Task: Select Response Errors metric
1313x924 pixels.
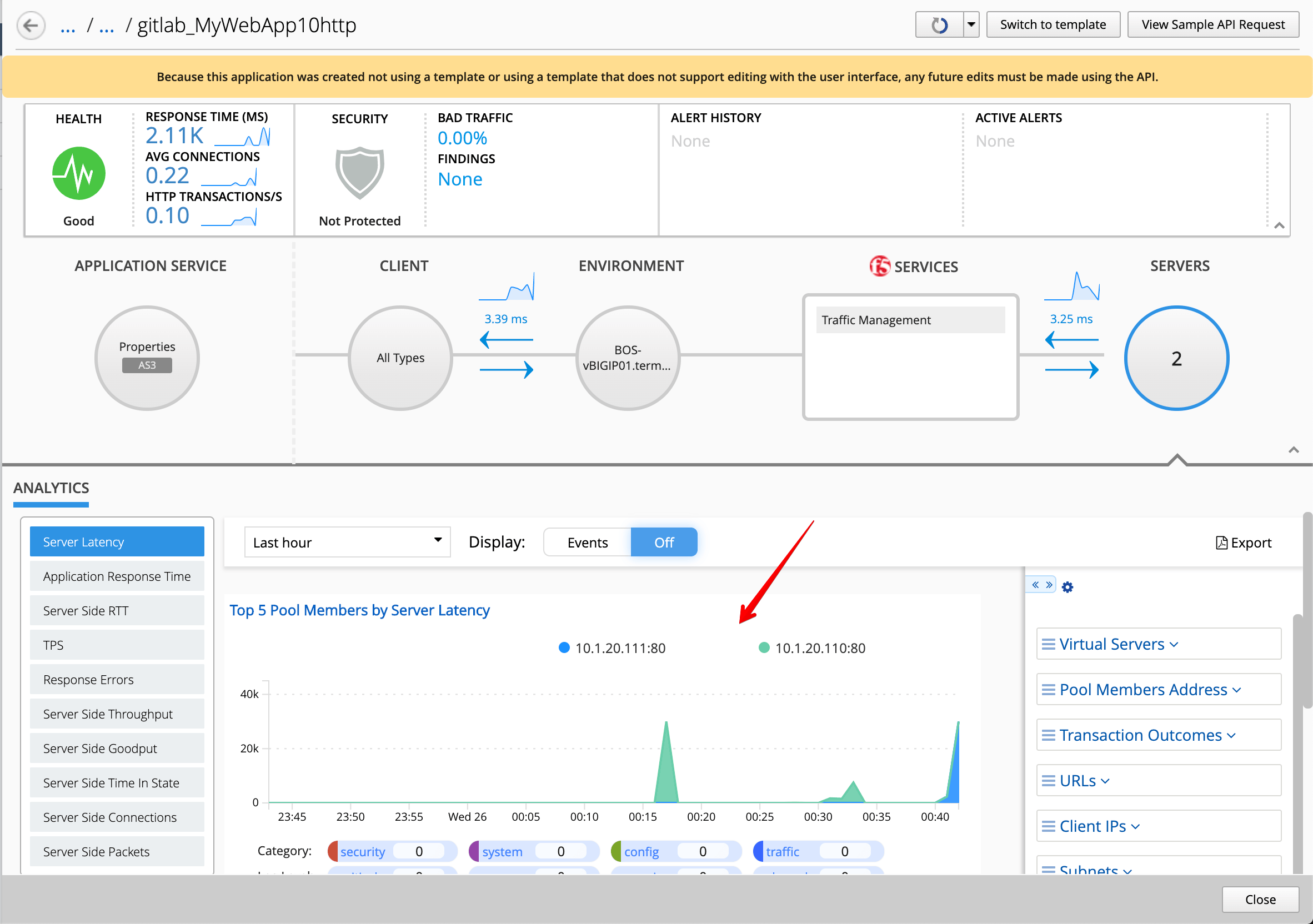Action: tap(117, 680)
